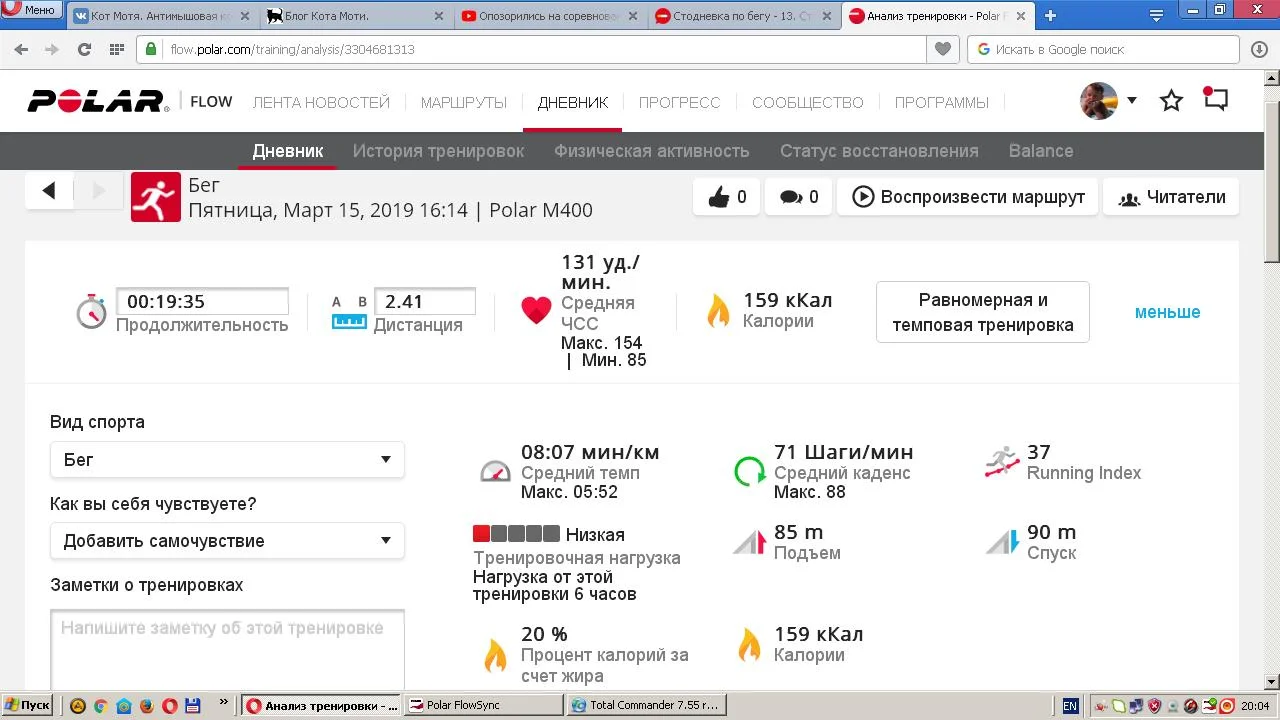
Task: Select the Статус восстановления sub-tab
Action: (x=879, y=151)
